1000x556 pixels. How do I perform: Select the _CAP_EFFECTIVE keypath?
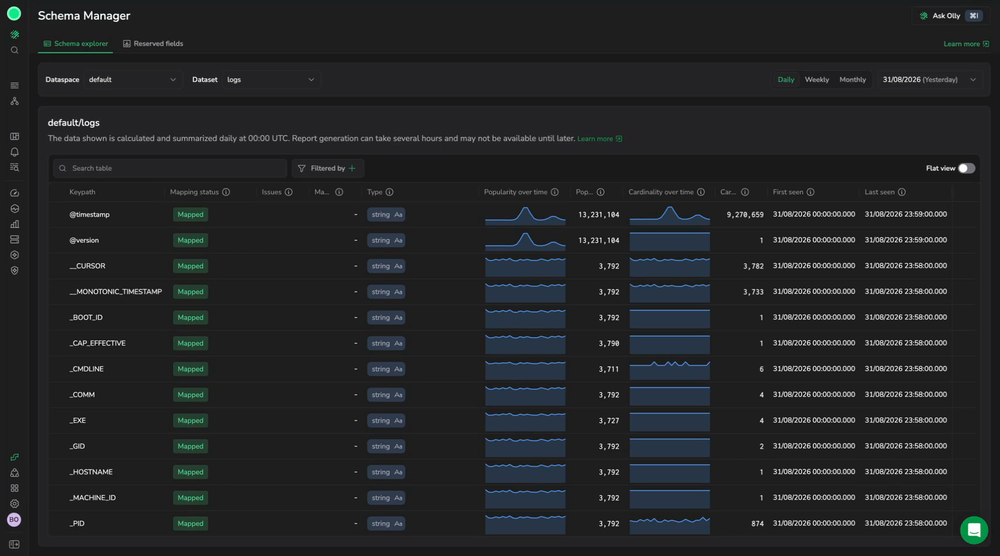98,343
